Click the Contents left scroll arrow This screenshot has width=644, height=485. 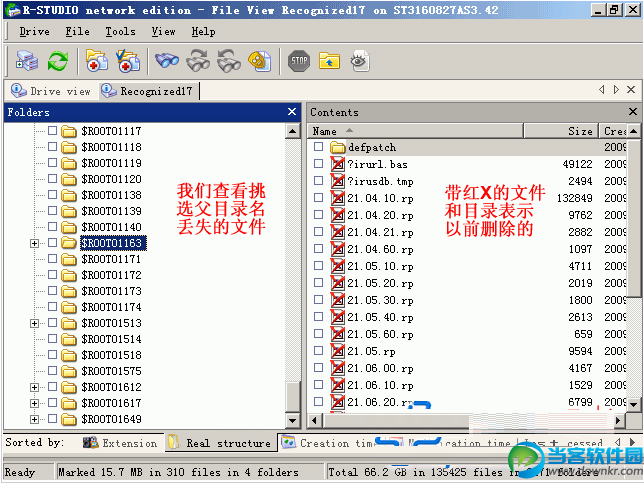(315, 420)
